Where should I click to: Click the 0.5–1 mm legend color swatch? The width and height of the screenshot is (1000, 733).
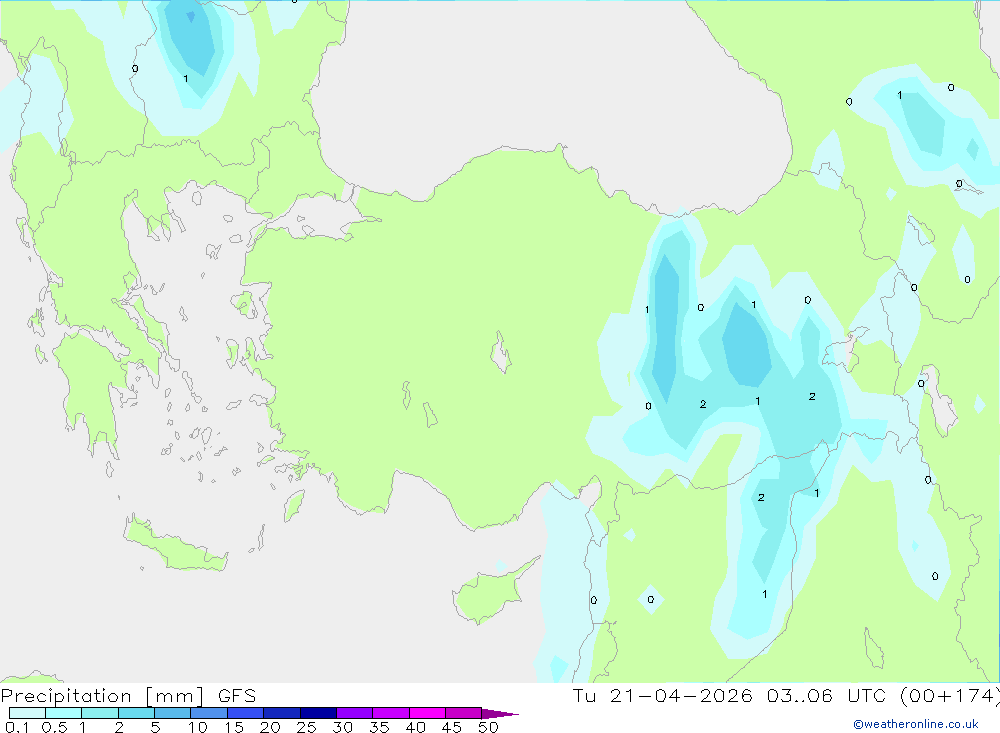tap(64, 713)
